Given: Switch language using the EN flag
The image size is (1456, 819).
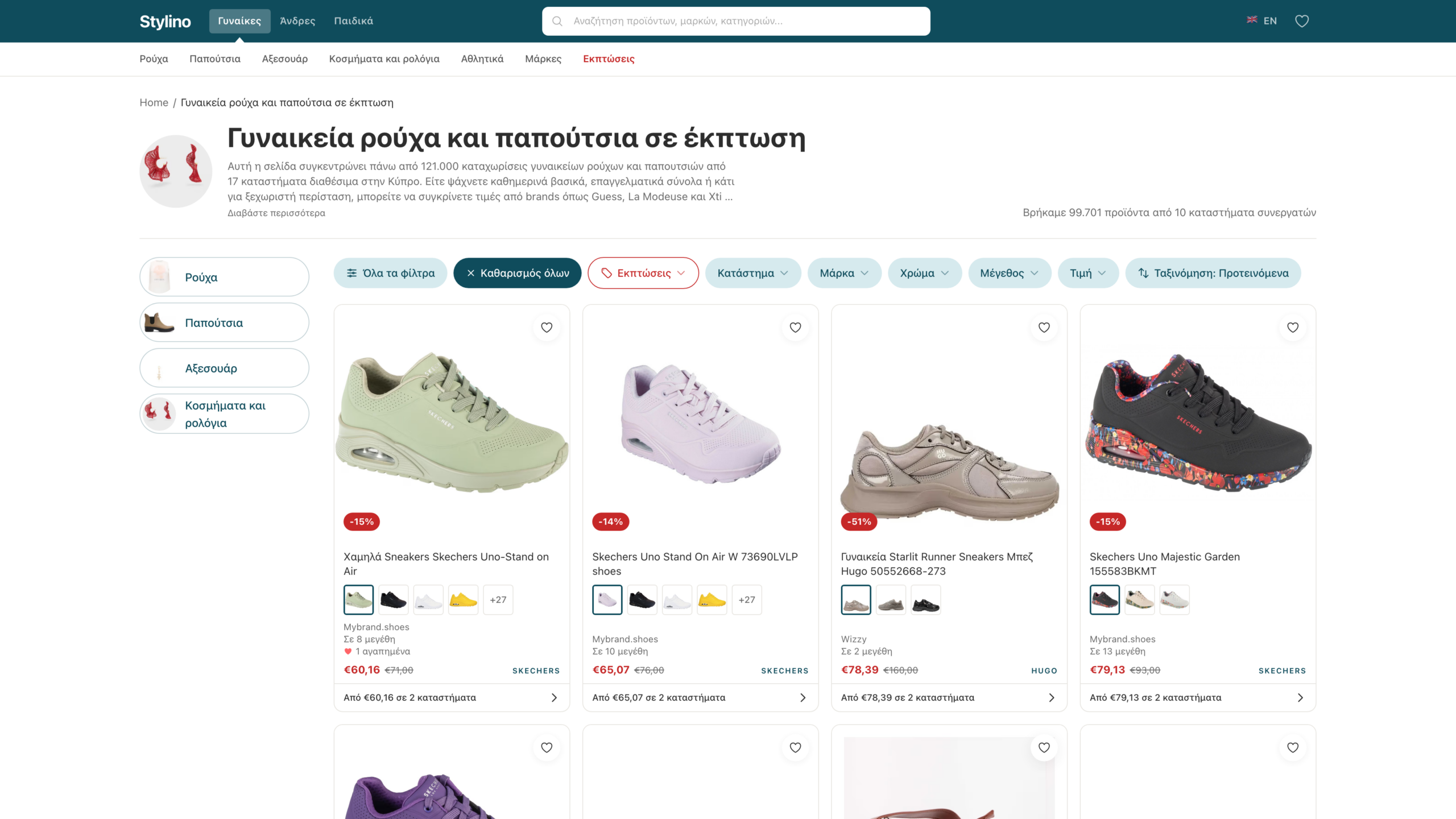Looking at the screenshot, I should point(1261,21).
